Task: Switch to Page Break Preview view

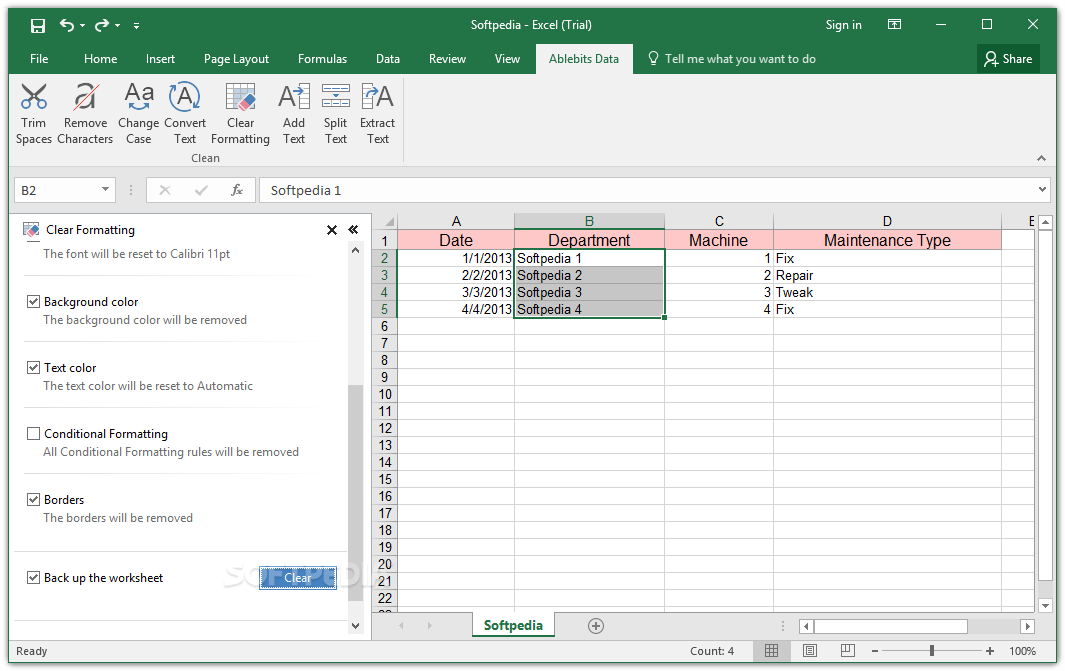Action: [848, 651]
